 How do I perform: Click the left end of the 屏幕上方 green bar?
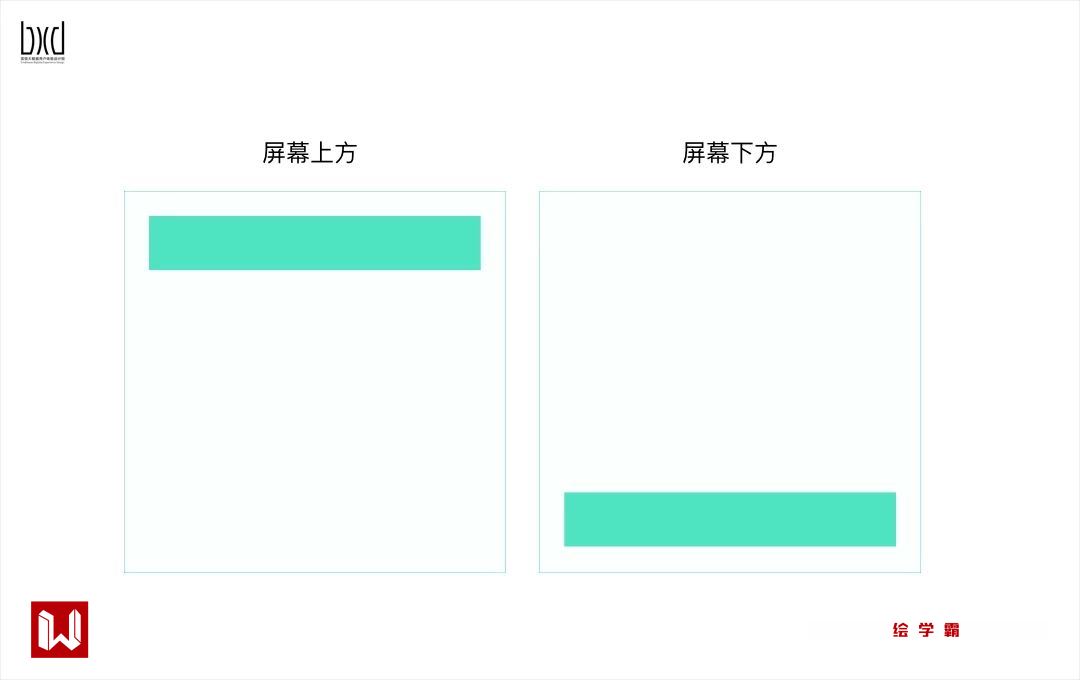coord(156,243)
